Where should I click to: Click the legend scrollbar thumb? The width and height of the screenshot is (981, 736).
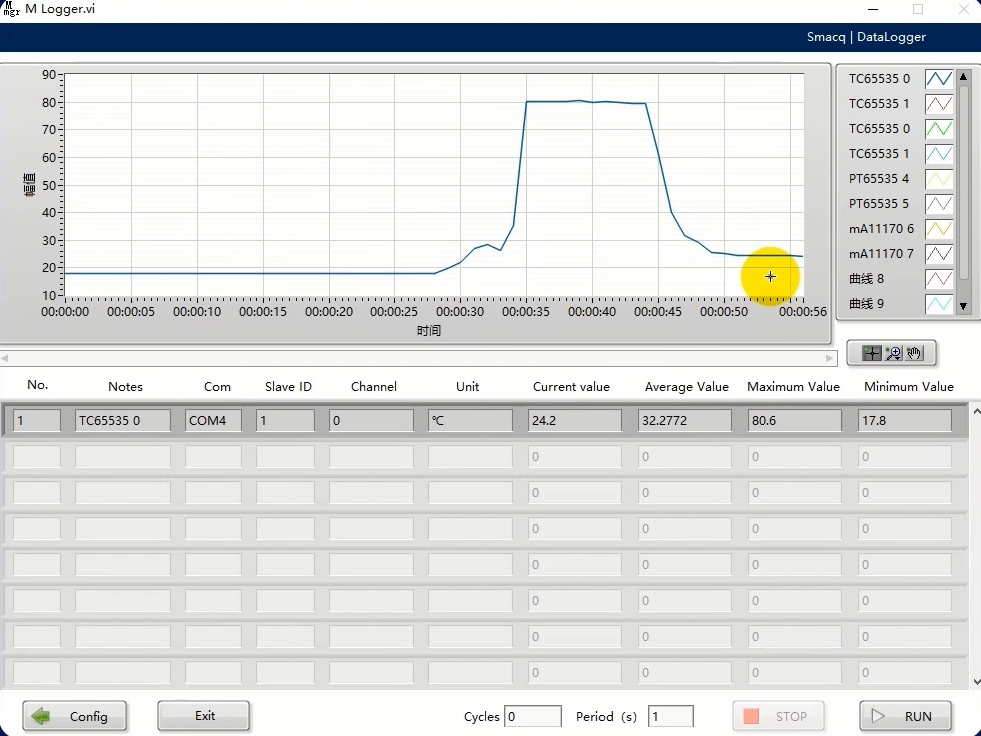(963, 181)
